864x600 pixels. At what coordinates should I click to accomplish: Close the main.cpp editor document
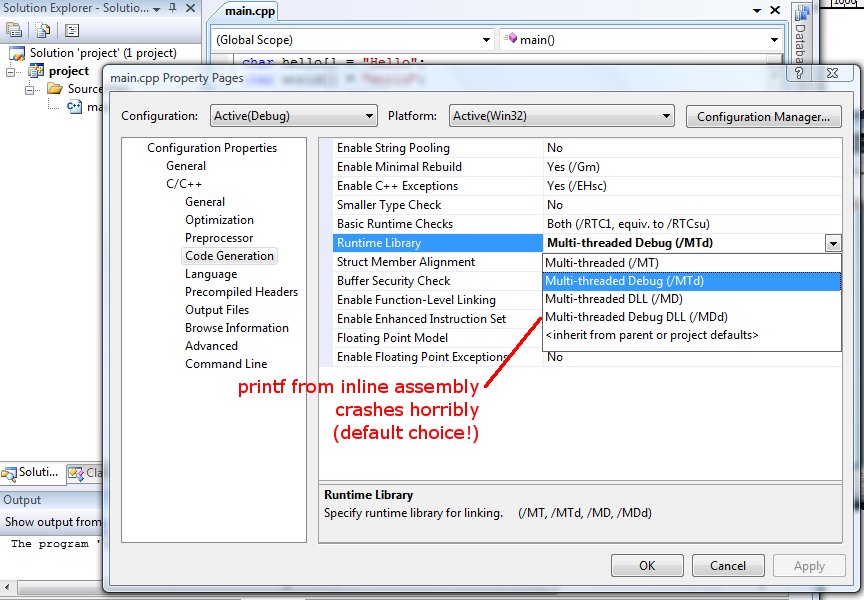(x=775, y=10)
